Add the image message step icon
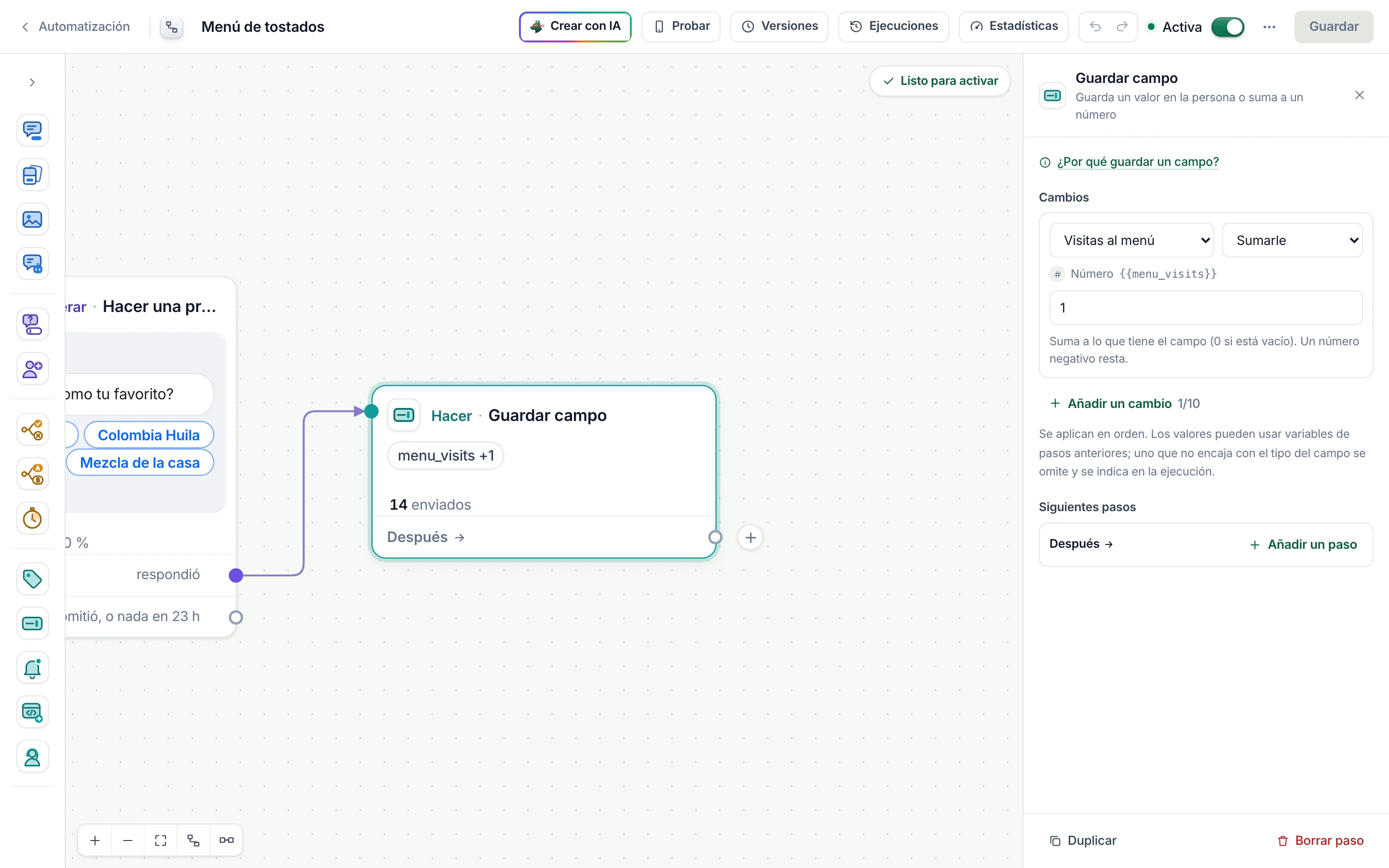 click(x=32, y=219)
